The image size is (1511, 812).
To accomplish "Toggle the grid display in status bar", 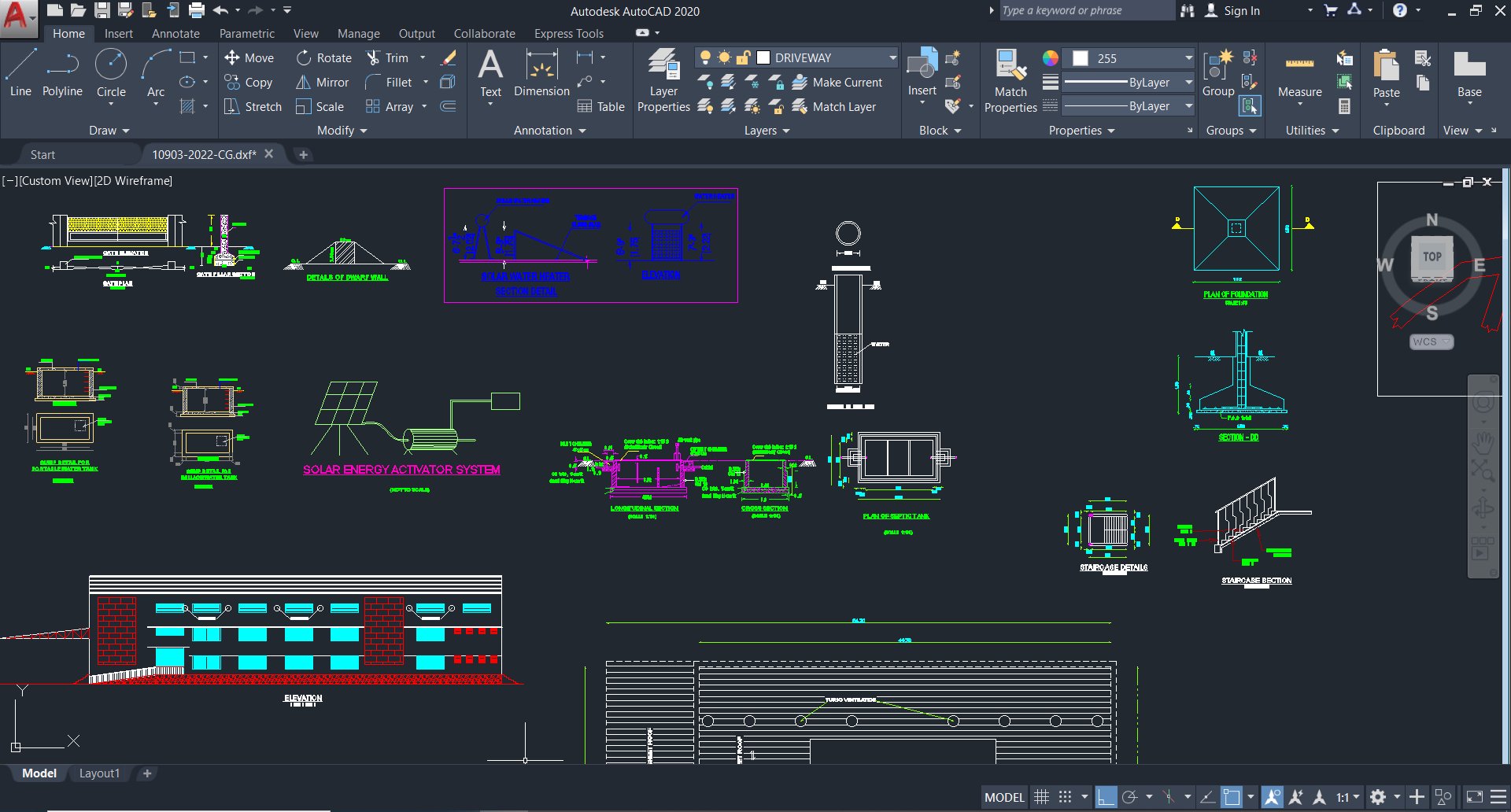I will point(1041,796).
